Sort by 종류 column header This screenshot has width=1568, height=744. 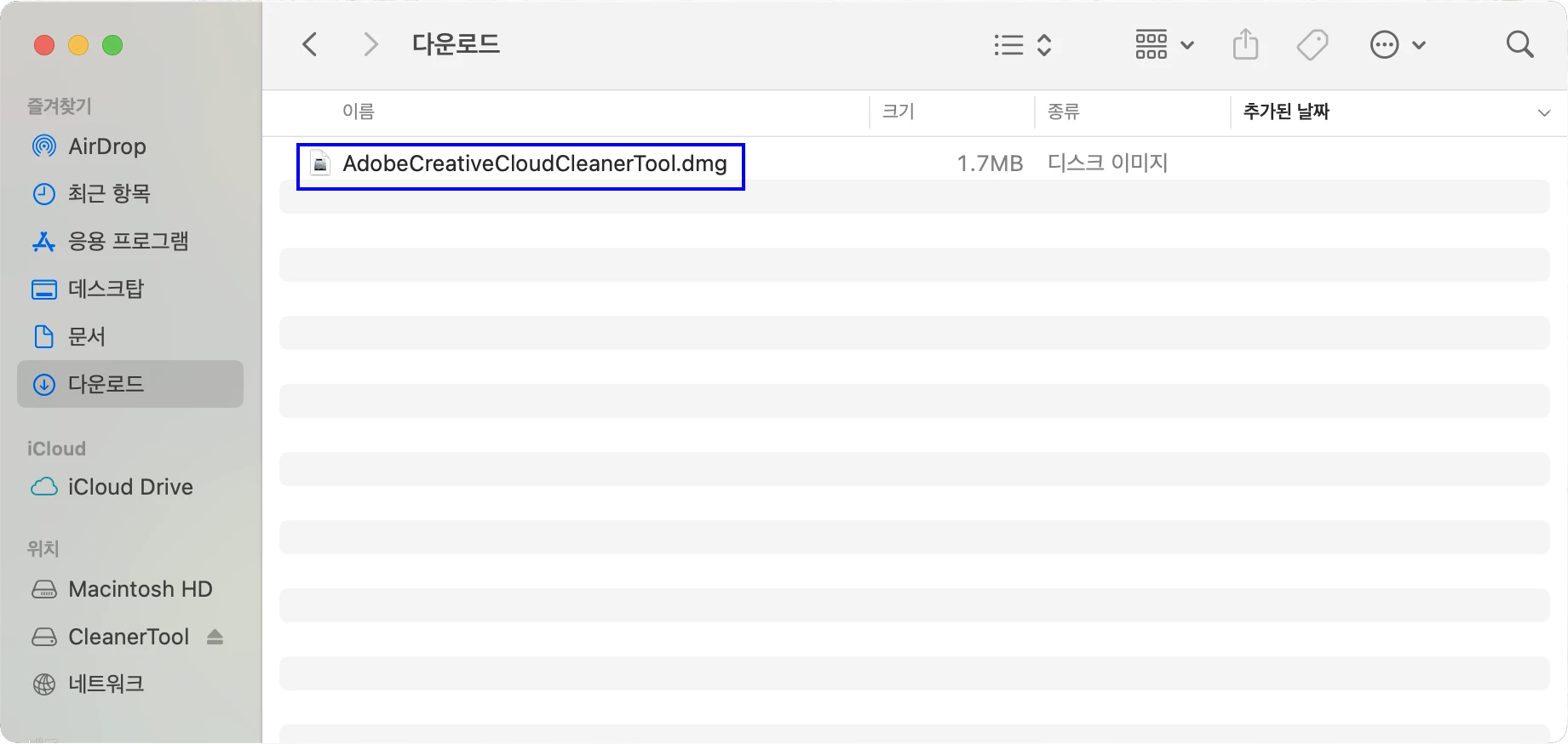pyautogui.click(x=1064, y=112)
